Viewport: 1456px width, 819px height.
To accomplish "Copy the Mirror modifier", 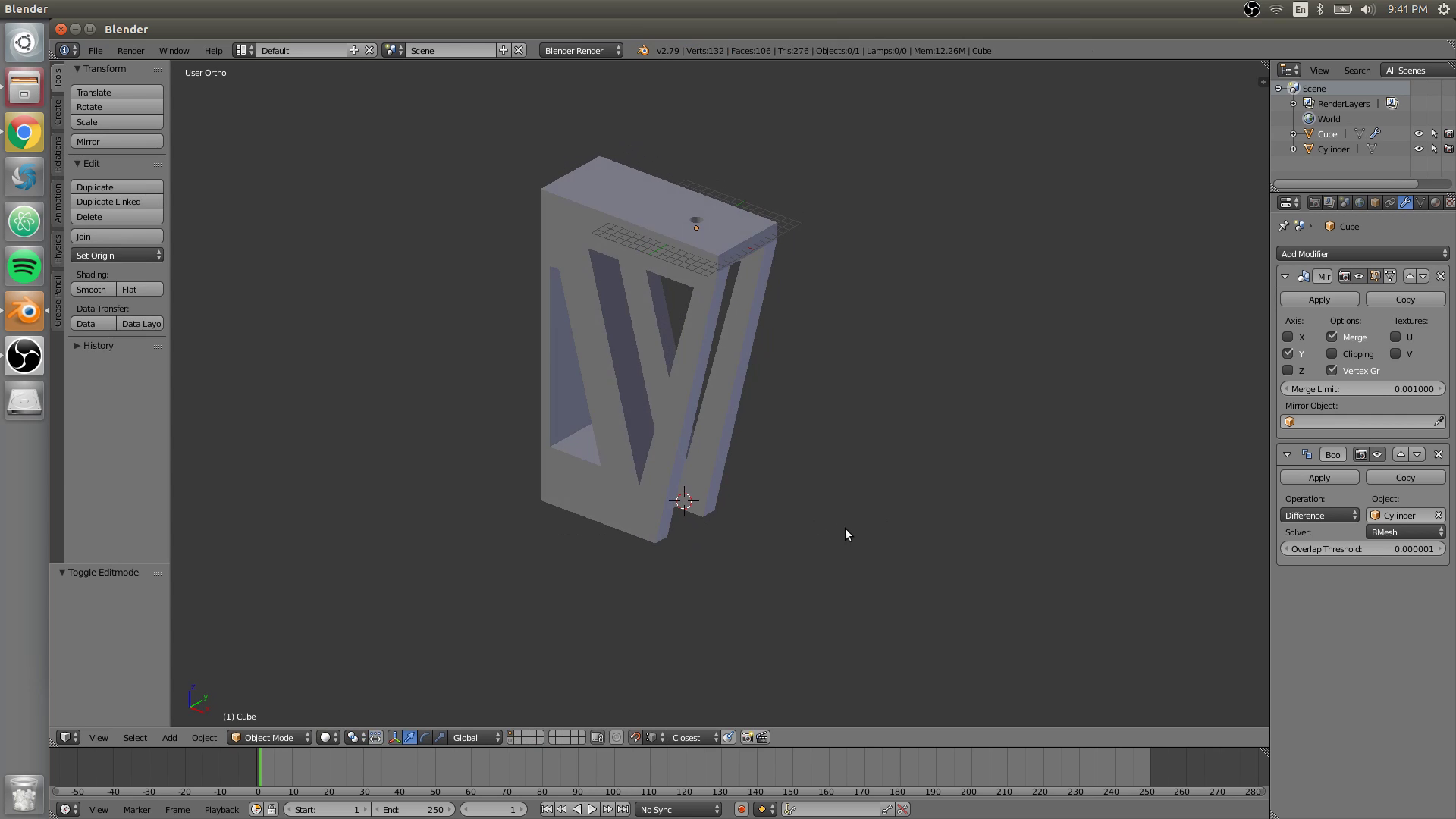I will (1404, 299).
